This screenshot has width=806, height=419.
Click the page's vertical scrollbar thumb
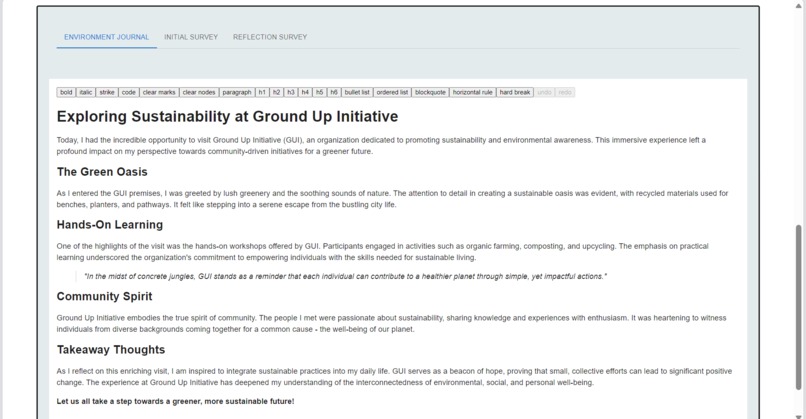798,307
